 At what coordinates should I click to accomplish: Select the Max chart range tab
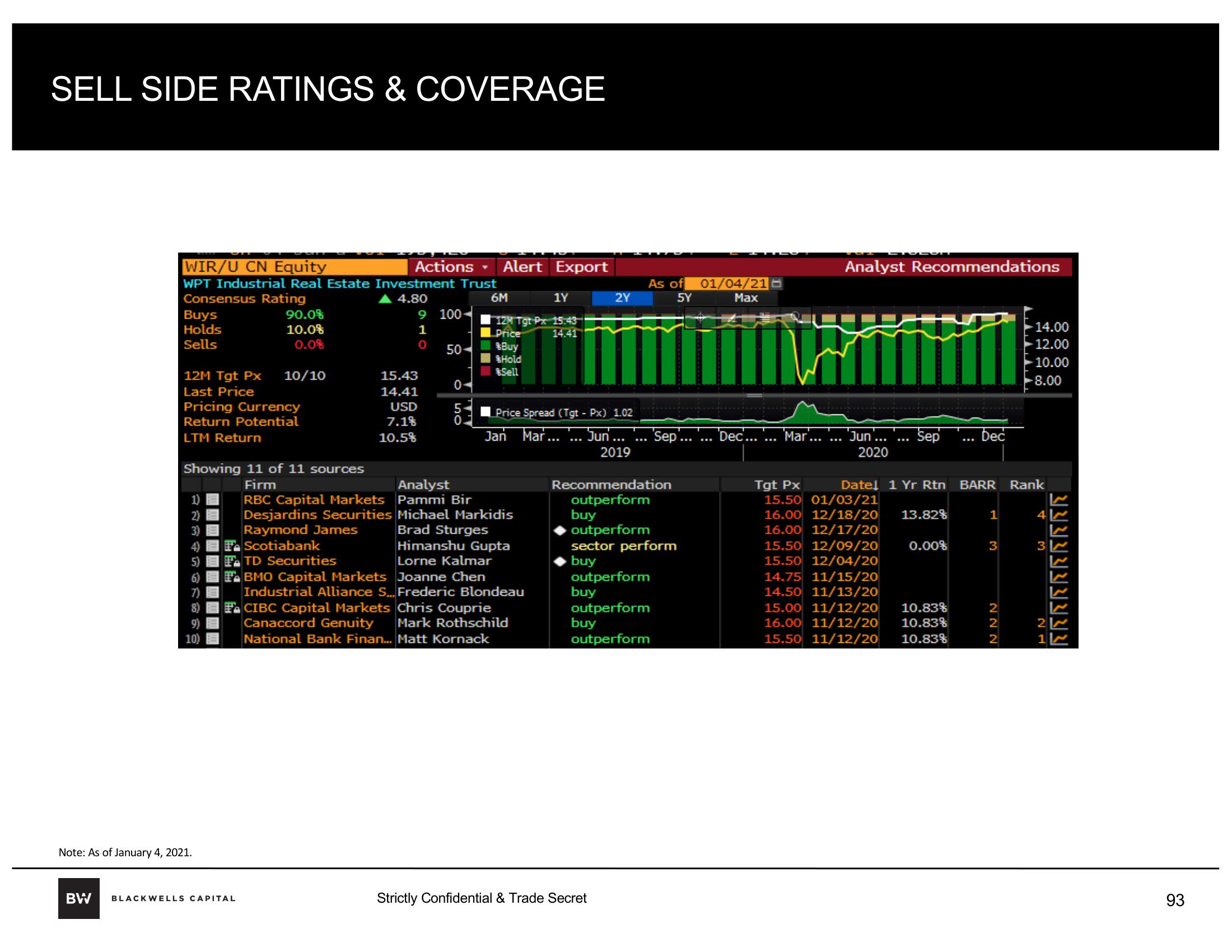[746, 298]
